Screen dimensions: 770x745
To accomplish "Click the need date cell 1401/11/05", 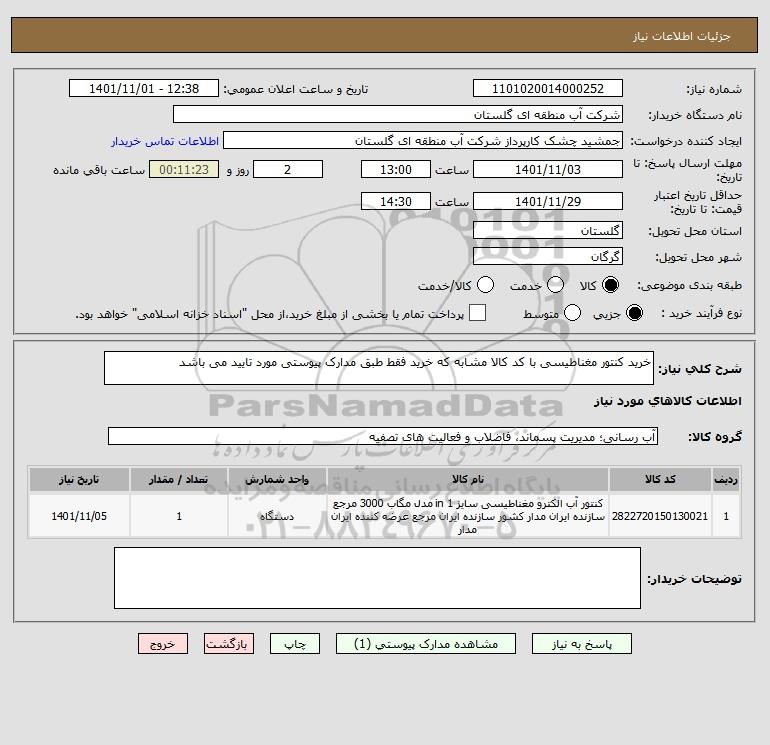I will (79, 516).
